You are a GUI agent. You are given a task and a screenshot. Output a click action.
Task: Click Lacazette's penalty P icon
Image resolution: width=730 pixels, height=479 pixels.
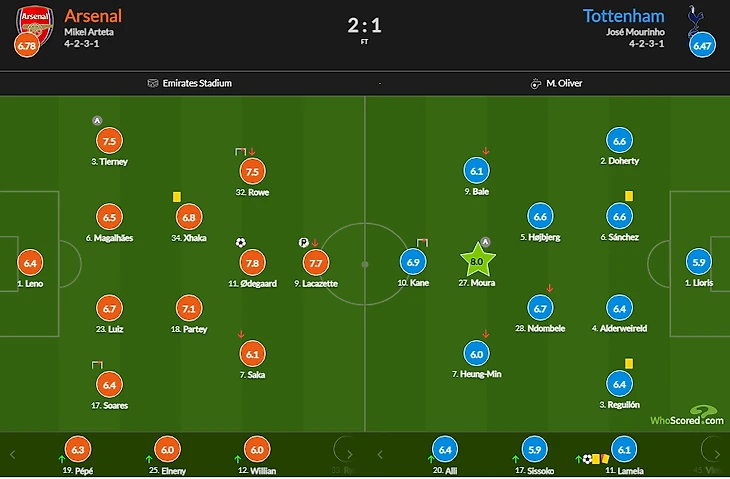304,243
